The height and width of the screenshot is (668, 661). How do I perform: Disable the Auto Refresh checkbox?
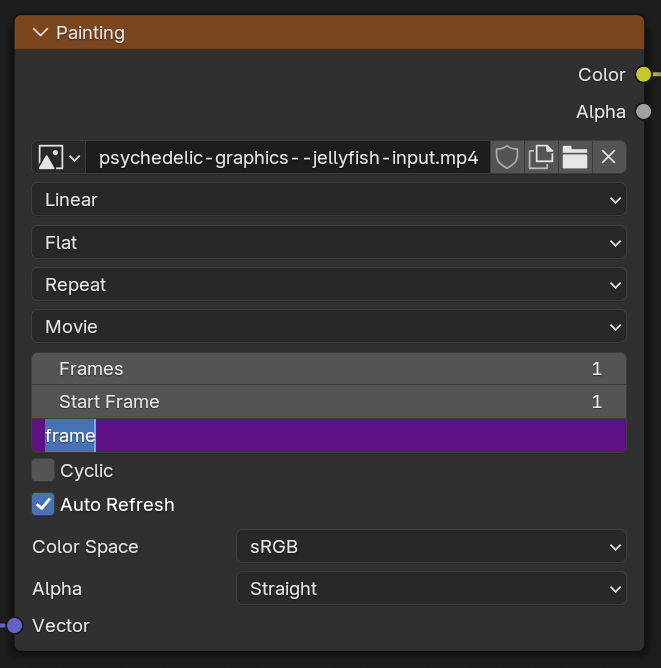[x=43, y=504]
